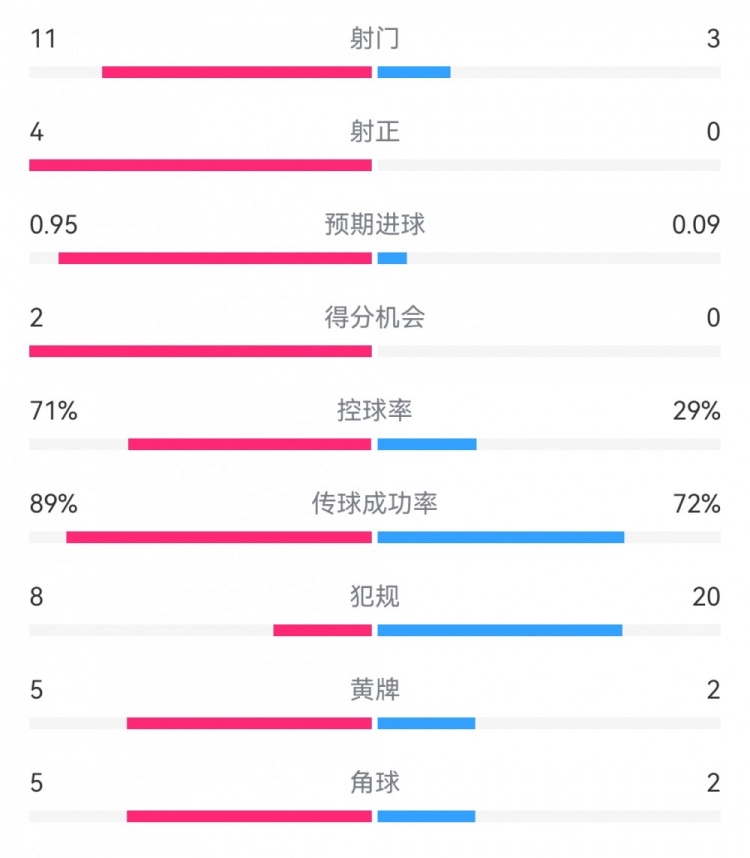
Task: Select the pink 控球率 bar
Action: coord(250,444)
